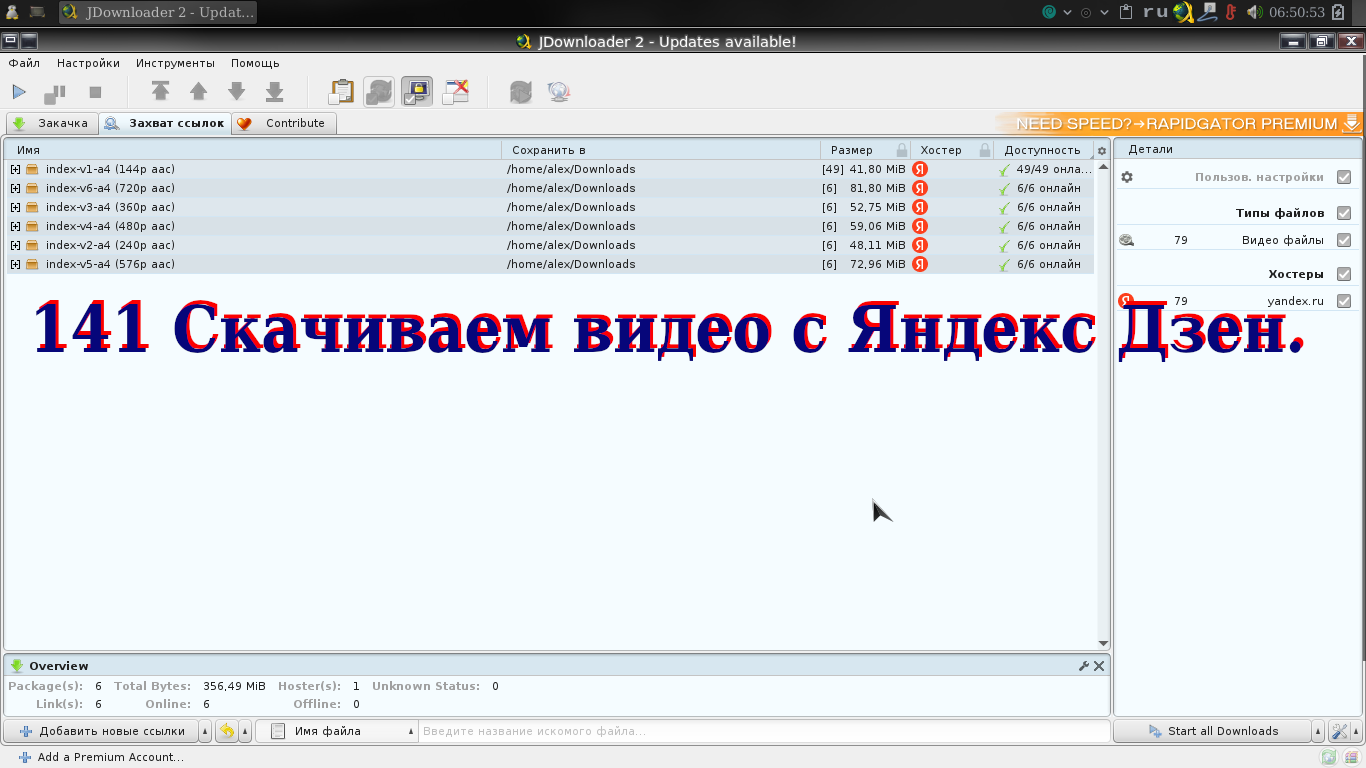
Task: Toggle silent mode window icon with red X
Action: (x=456, y=92)
